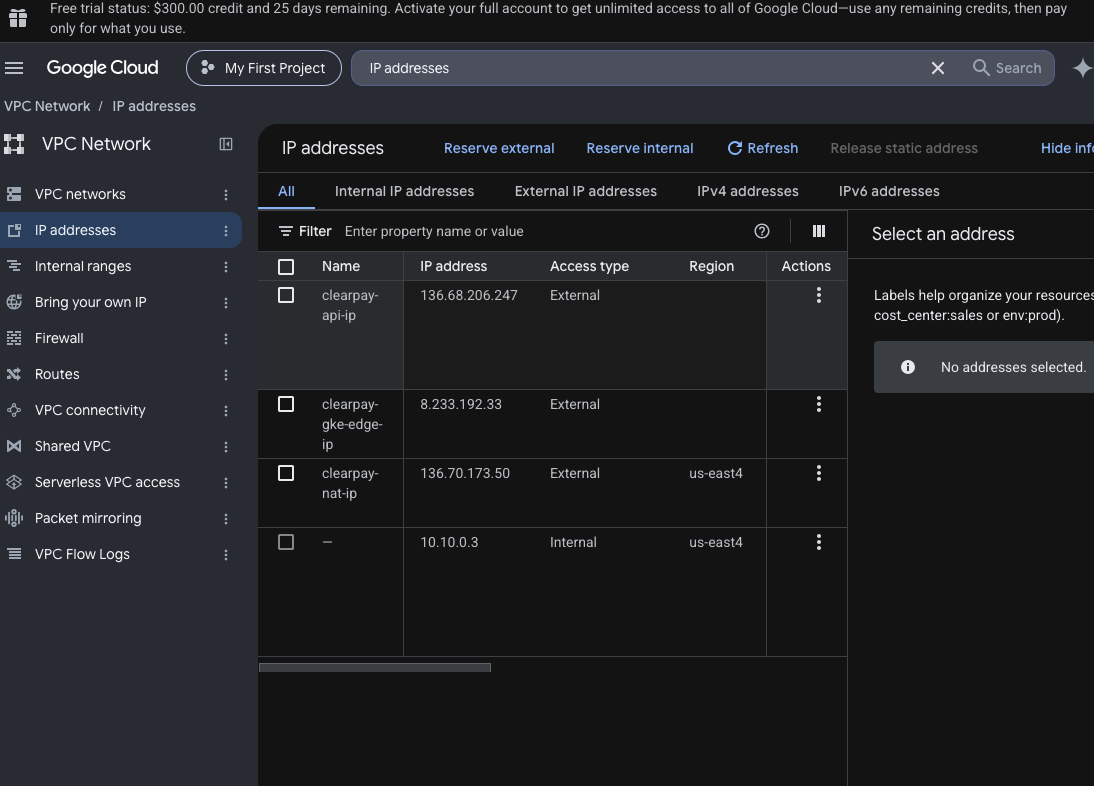Open Bring your own IP page
This screenshot has width=1094, height=786.
(x=91, y=302)
